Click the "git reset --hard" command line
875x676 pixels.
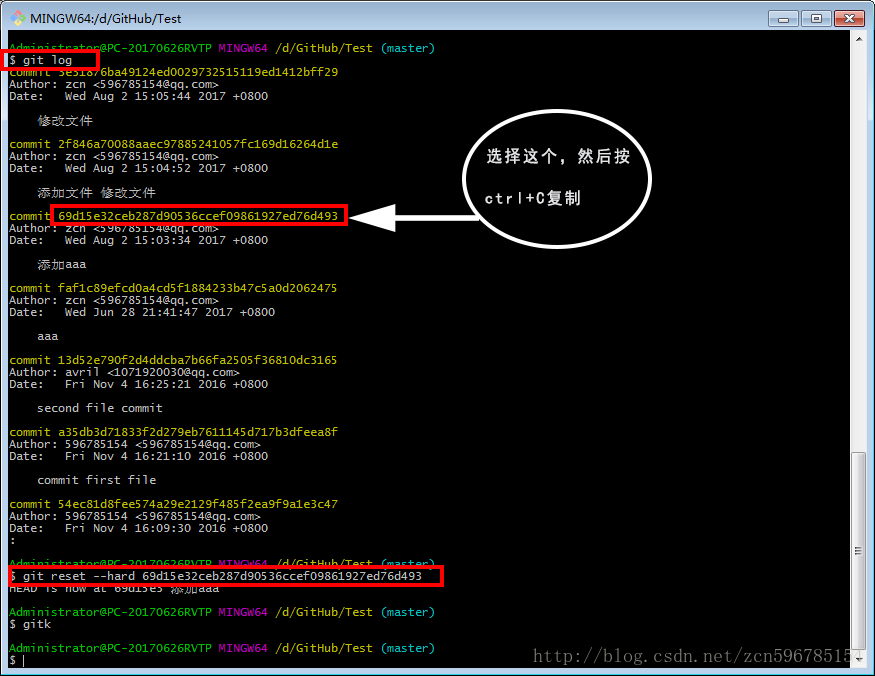[225, 575]
